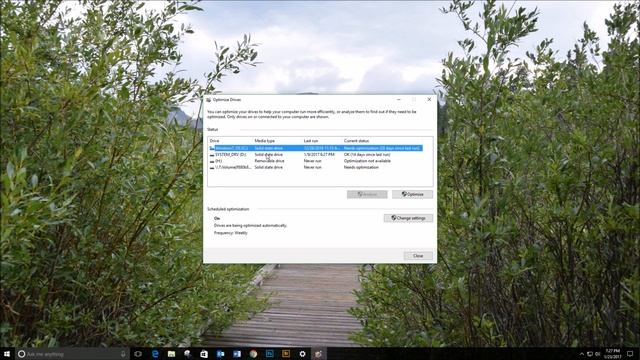Click the orange taskbar app left of Settings
Viewport: 640px width, 360px height.
(x=286, y=353)
